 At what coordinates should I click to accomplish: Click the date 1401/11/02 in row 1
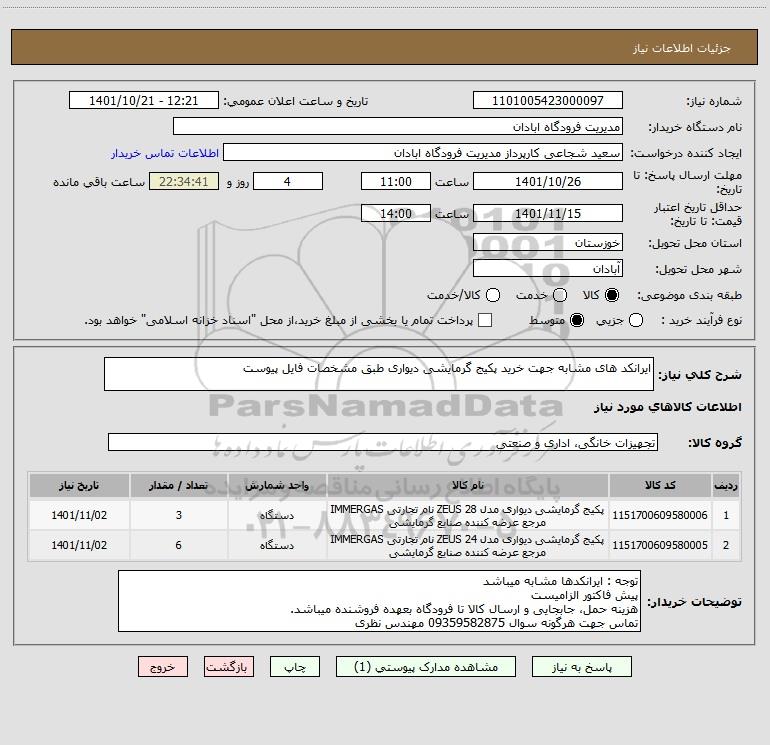[x=79, y=515]
